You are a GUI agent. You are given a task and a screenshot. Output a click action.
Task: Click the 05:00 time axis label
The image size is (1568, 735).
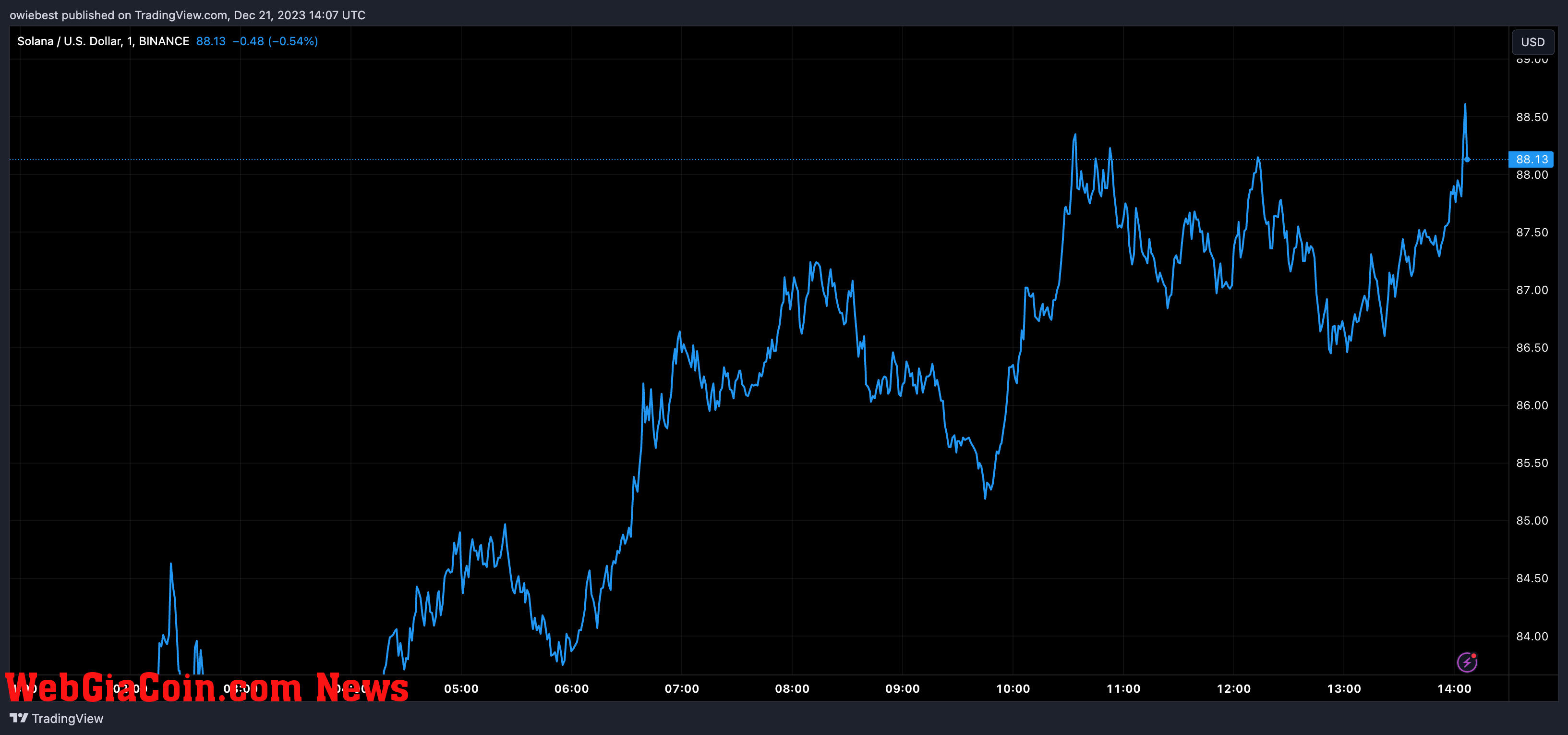coord(461,689)
